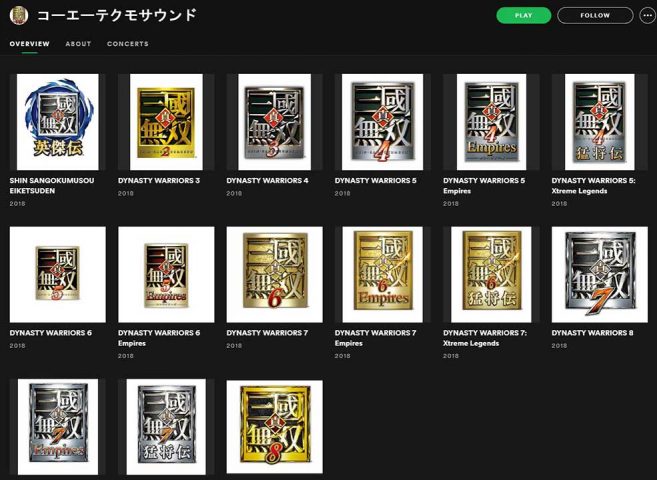The image size is (657, 480).
Task: Click the DYNASTY WARRIORS 4 title link
Action: 267,181
